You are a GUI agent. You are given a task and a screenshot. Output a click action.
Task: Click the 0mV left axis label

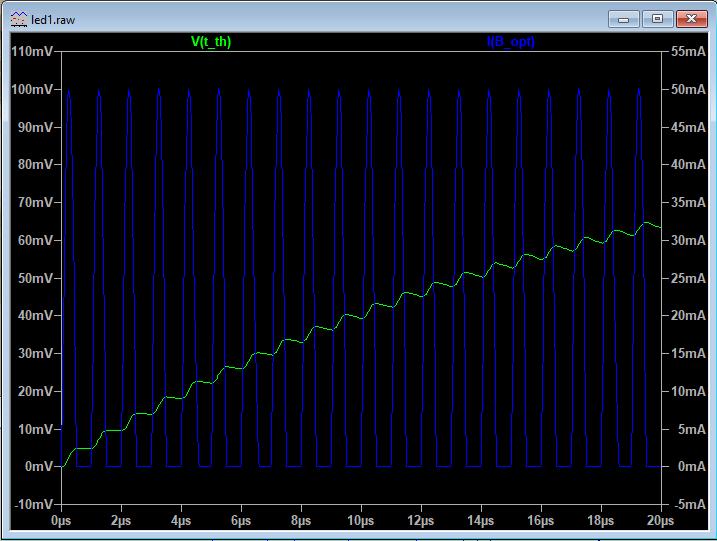click(39, 466)
